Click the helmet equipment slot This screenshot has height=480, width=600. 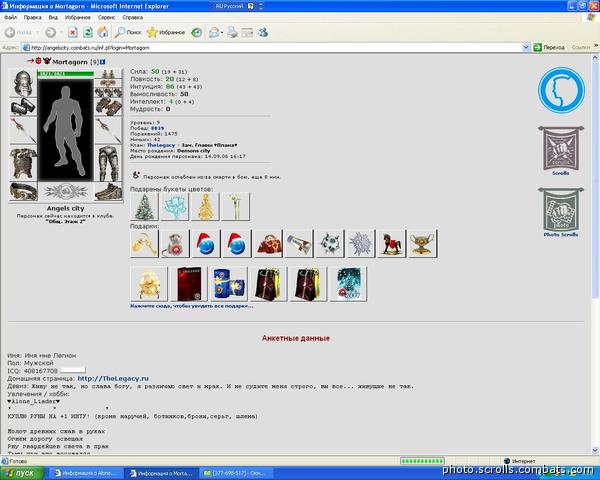23,83
